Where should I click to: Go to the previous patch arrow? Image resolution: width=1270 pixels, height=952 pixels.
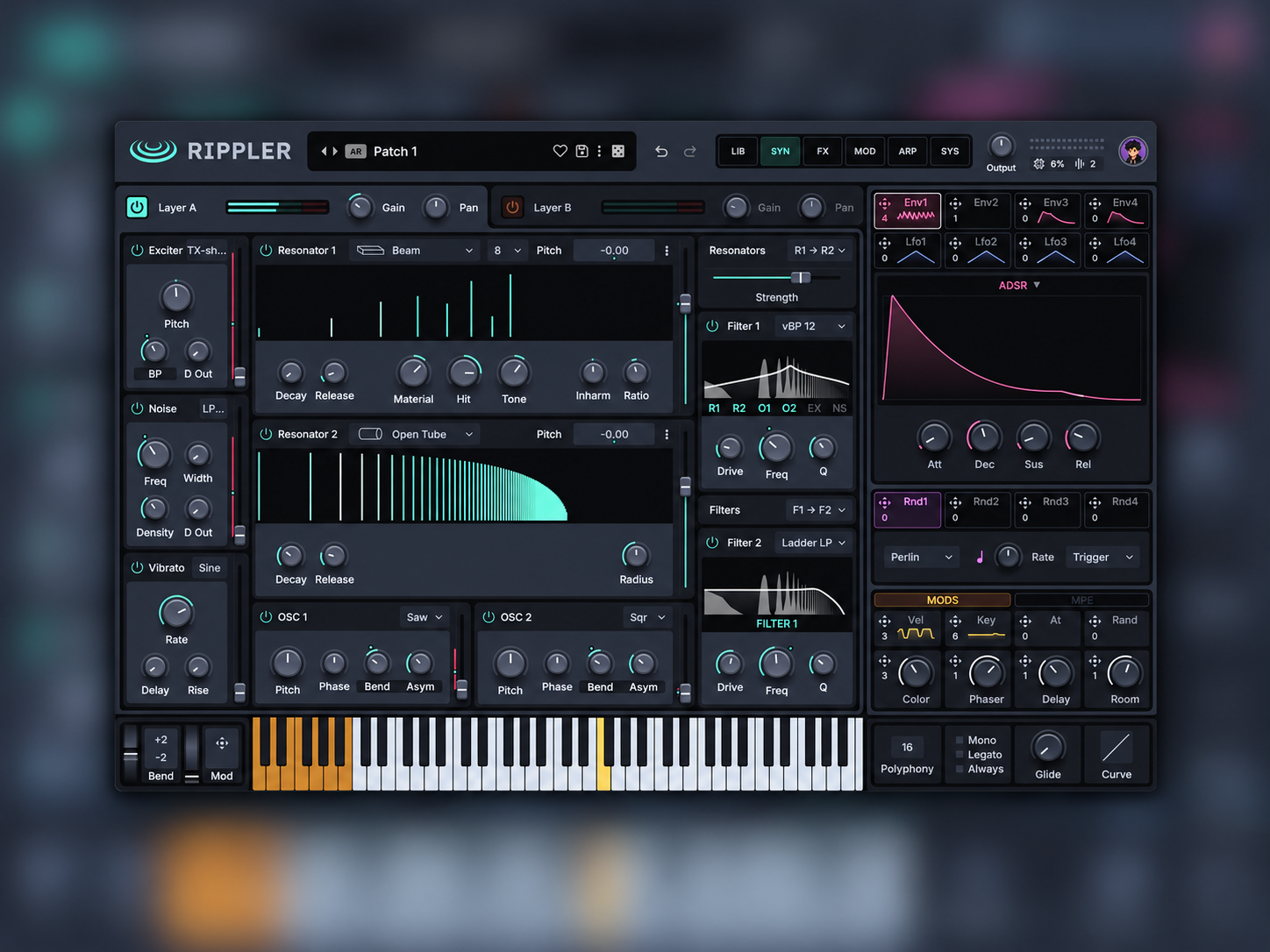point(324,151)
